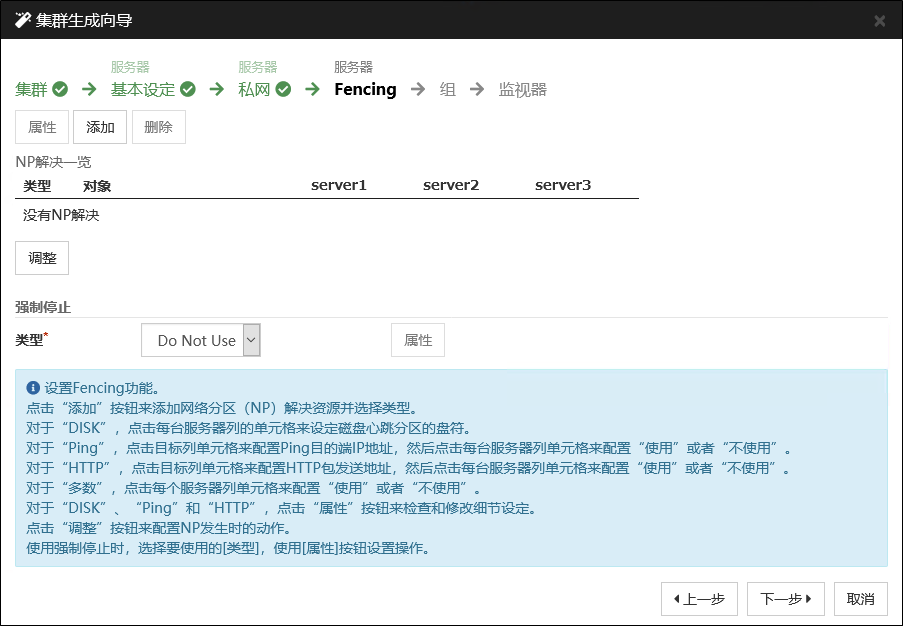Switch to the 私网 wizard step
Viewport: 903px width, 626px height.
pos(255,89)
